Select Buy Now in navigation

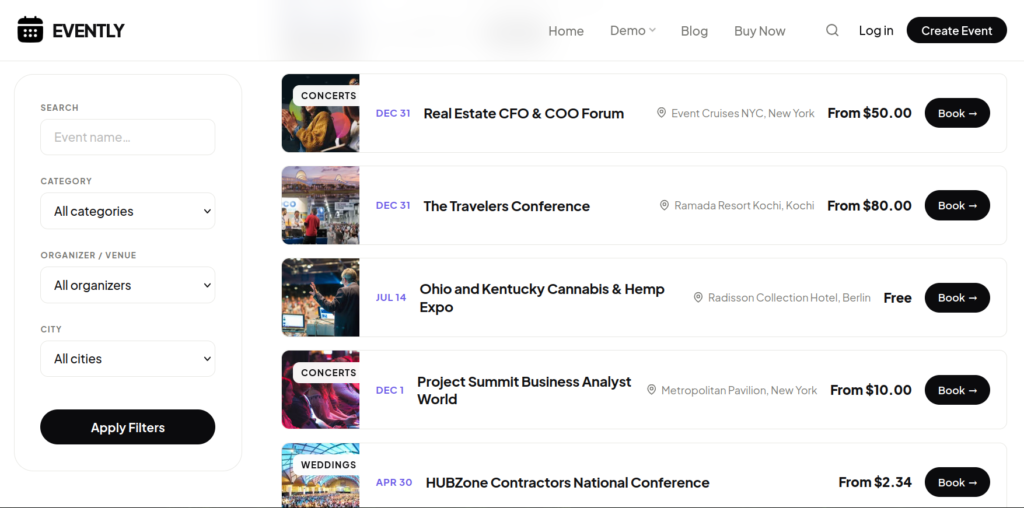pos(760,31)
